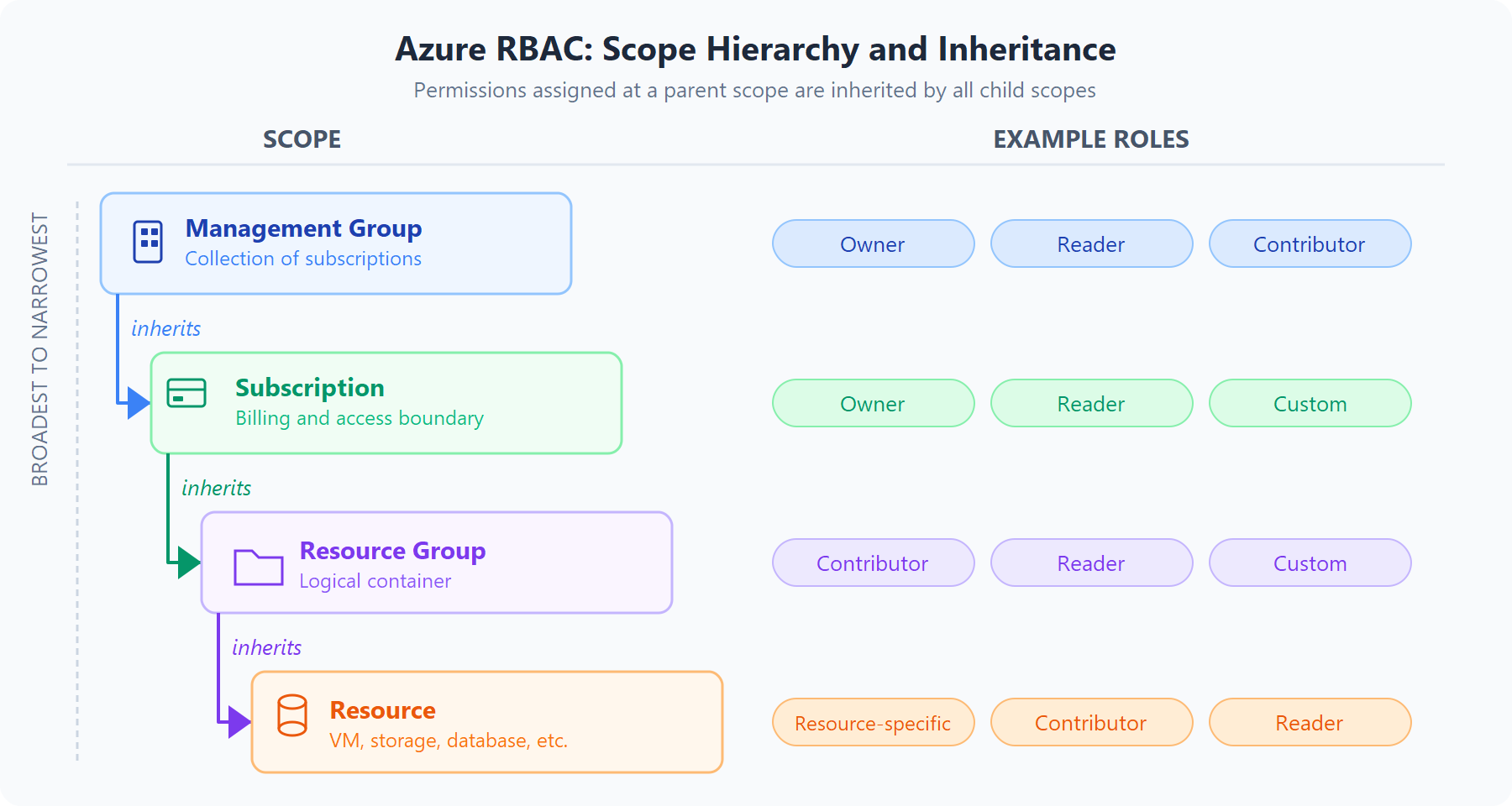Select the orange Contributor role pill
This screenshot has height=806, width=1512.
point(1092,722)
